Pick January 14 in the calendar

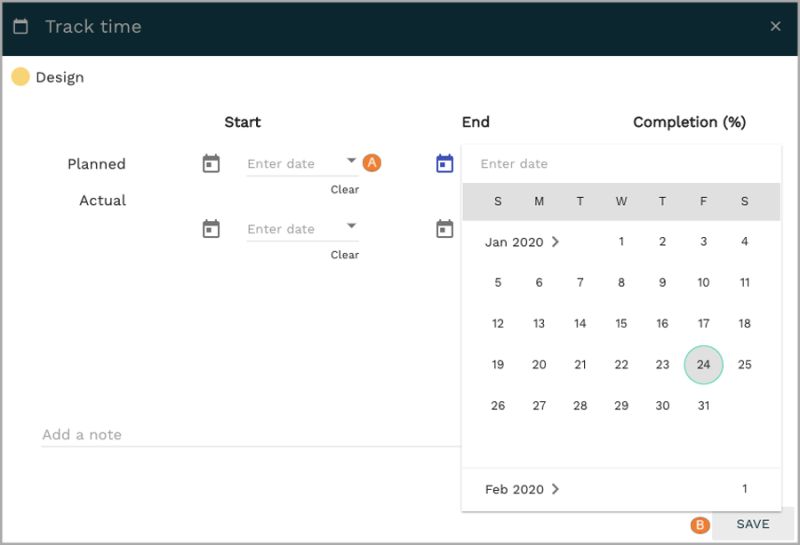(x=580, y=324)
